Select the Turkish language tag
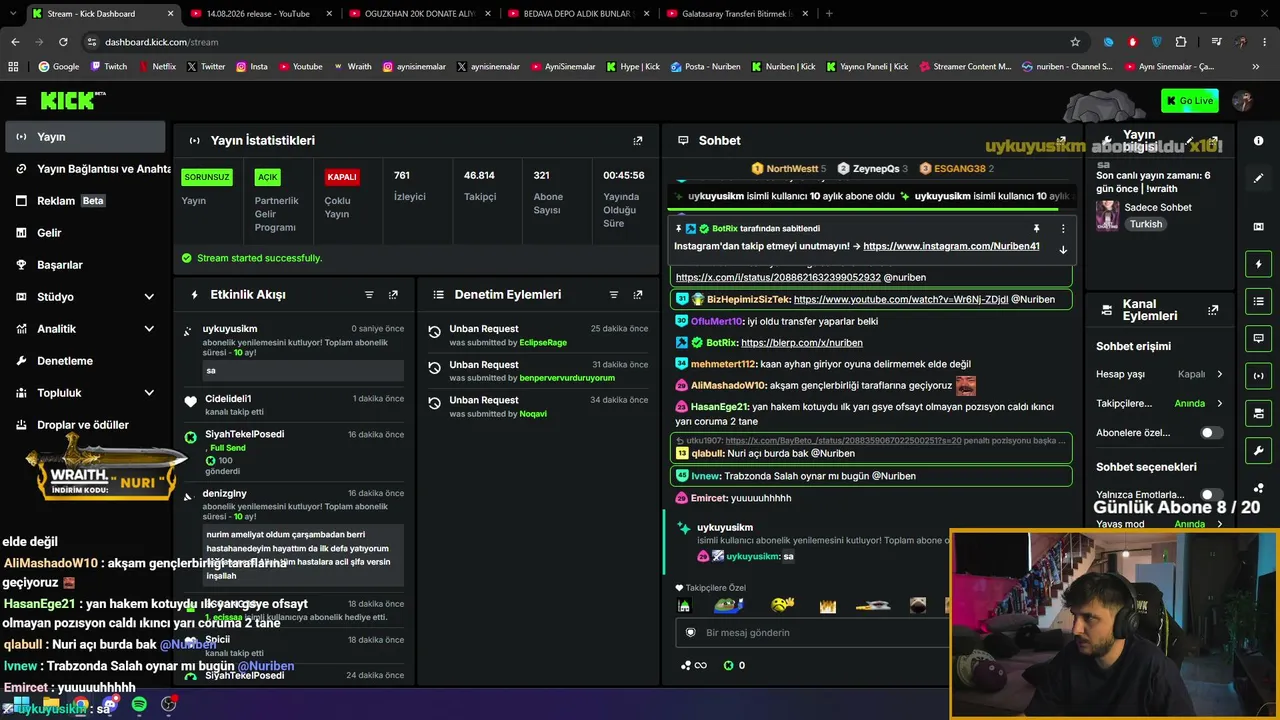This screenshot has width=1280, height=720. (1146, 225)
